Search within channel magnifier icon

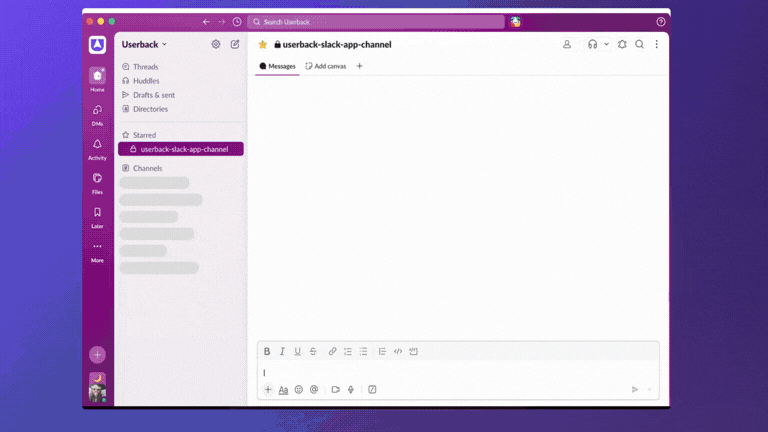tap(639, 44)
